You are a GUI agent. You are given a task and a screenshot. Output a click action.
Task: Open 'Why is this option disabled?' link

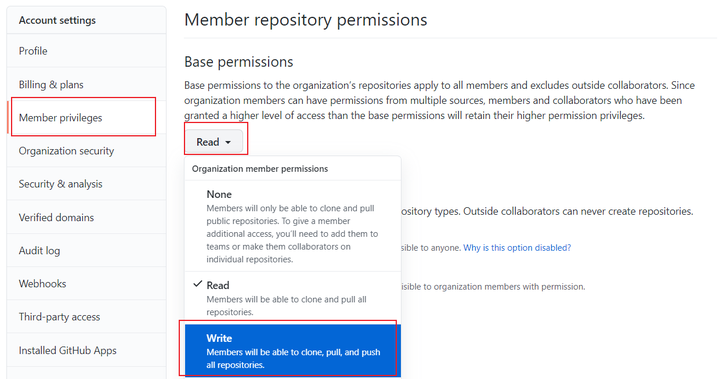click(x=517, y=248)
